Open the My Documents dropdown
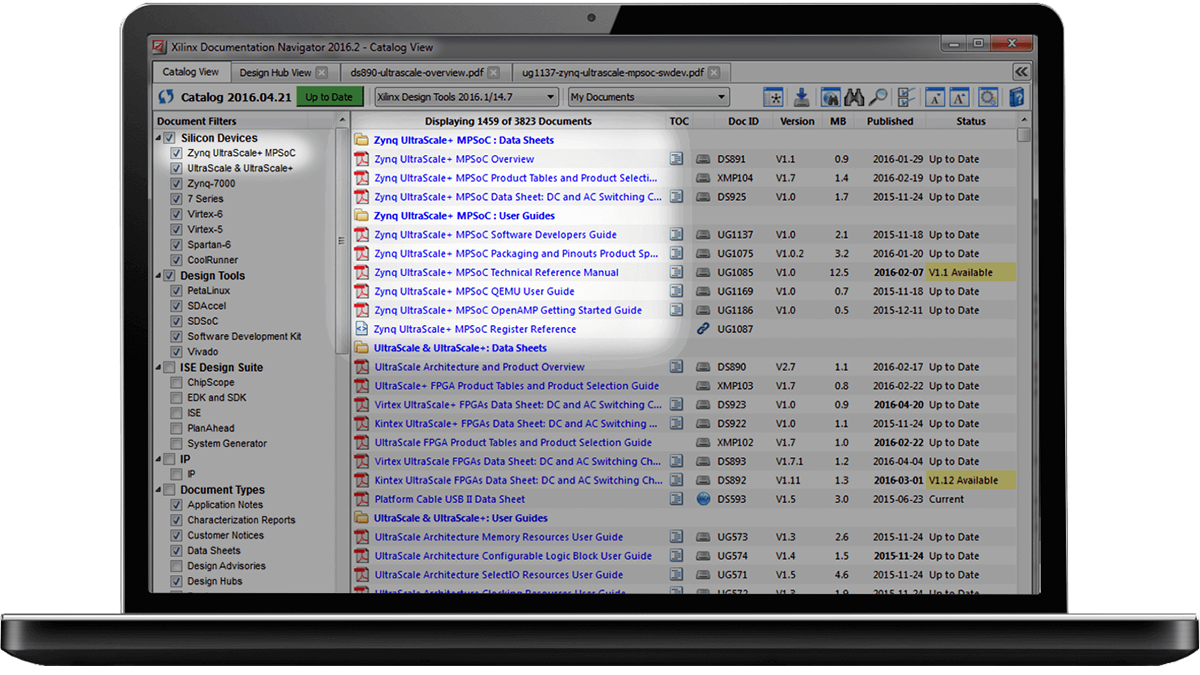 tap(648, 97)
